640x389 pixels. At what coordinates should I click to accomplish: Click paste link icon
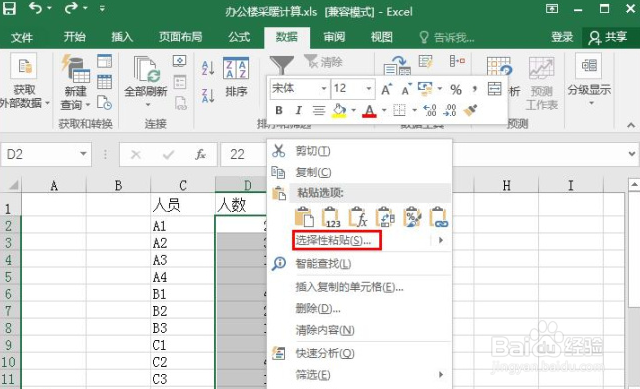[439, 217]
